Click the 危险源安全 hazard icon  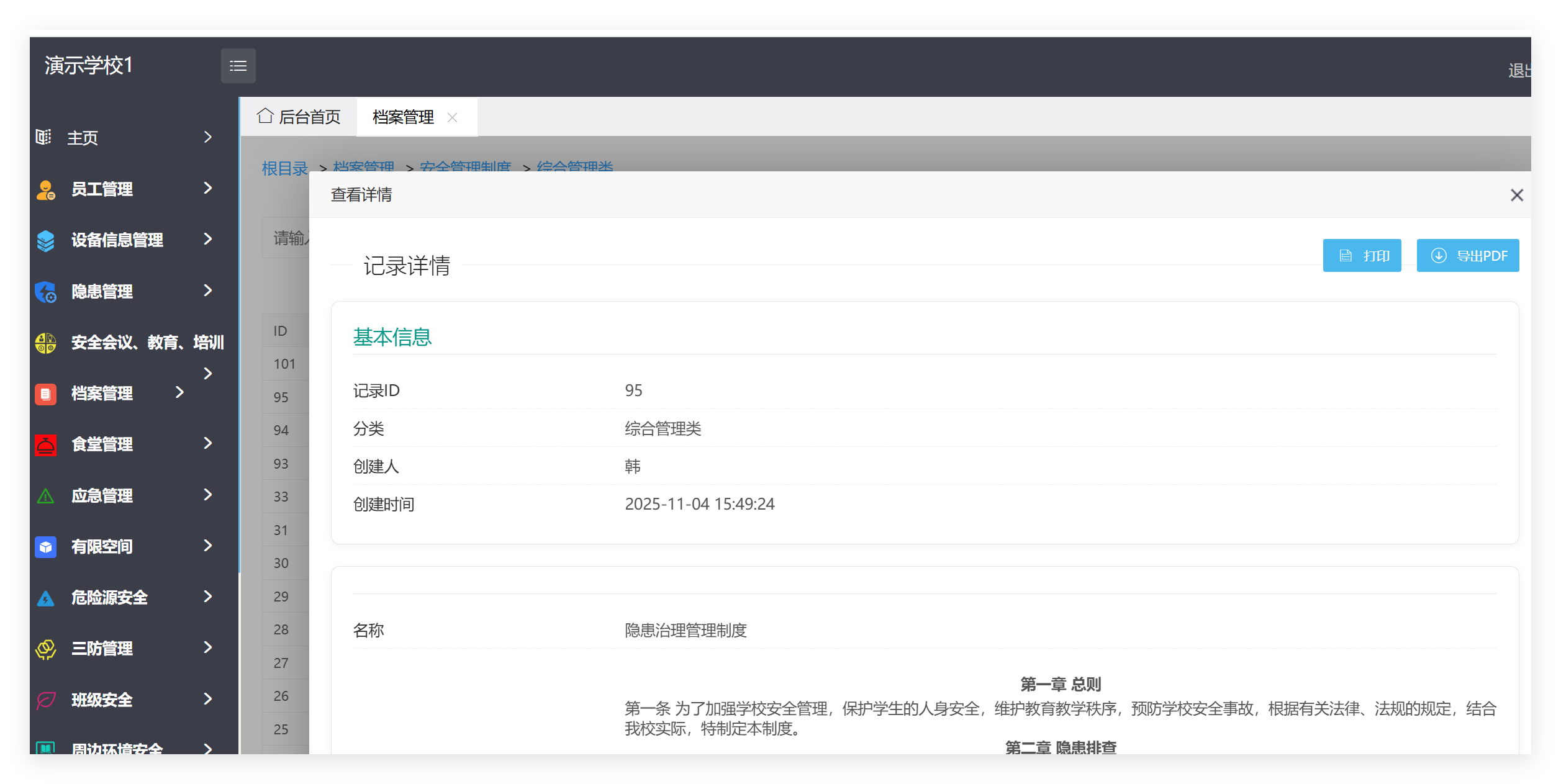click(x=44, y=598)
